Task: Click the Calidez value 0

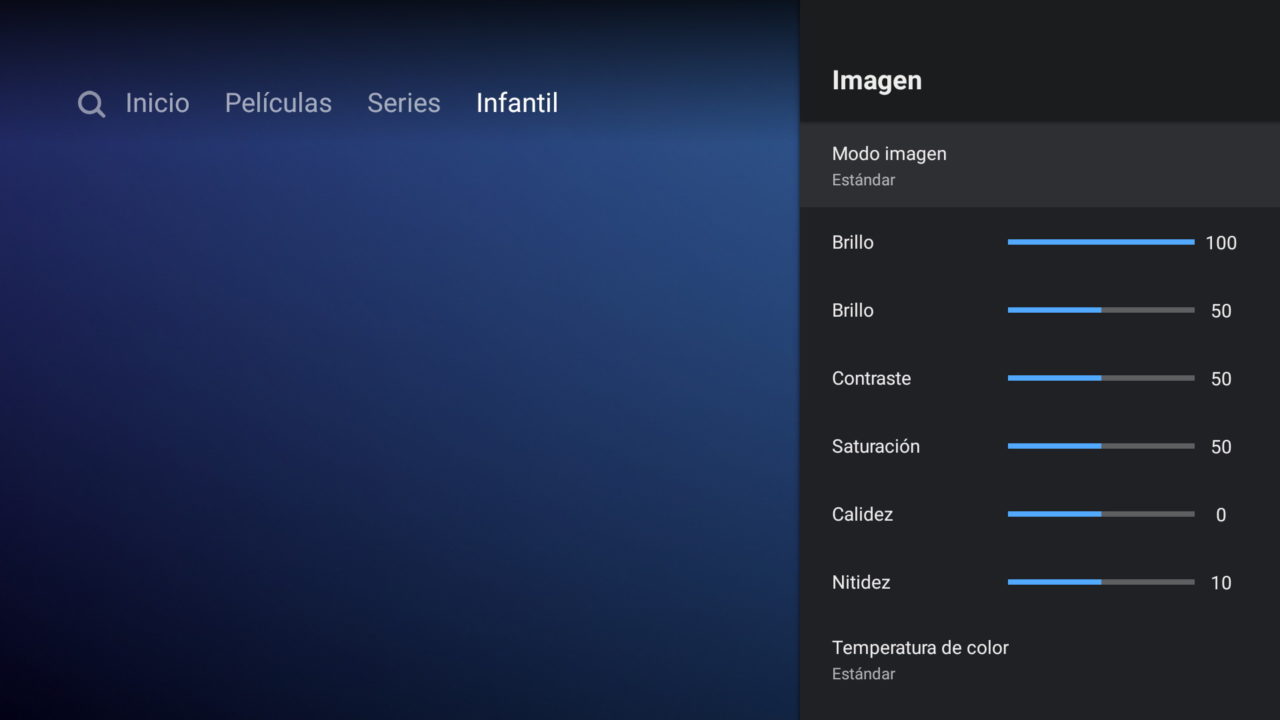Action: pyautogui.click(x=1221, y=515)
